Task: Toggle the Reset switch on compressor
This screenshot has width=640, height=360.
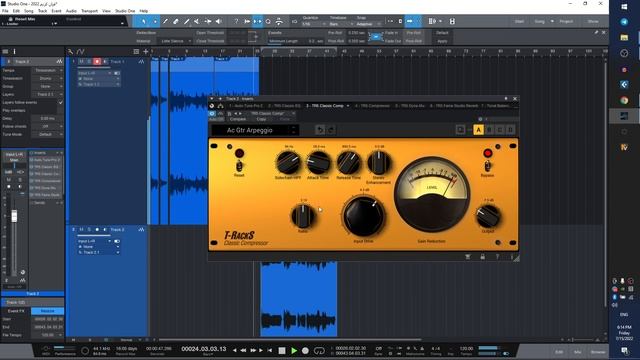Action: click(239, 166)
